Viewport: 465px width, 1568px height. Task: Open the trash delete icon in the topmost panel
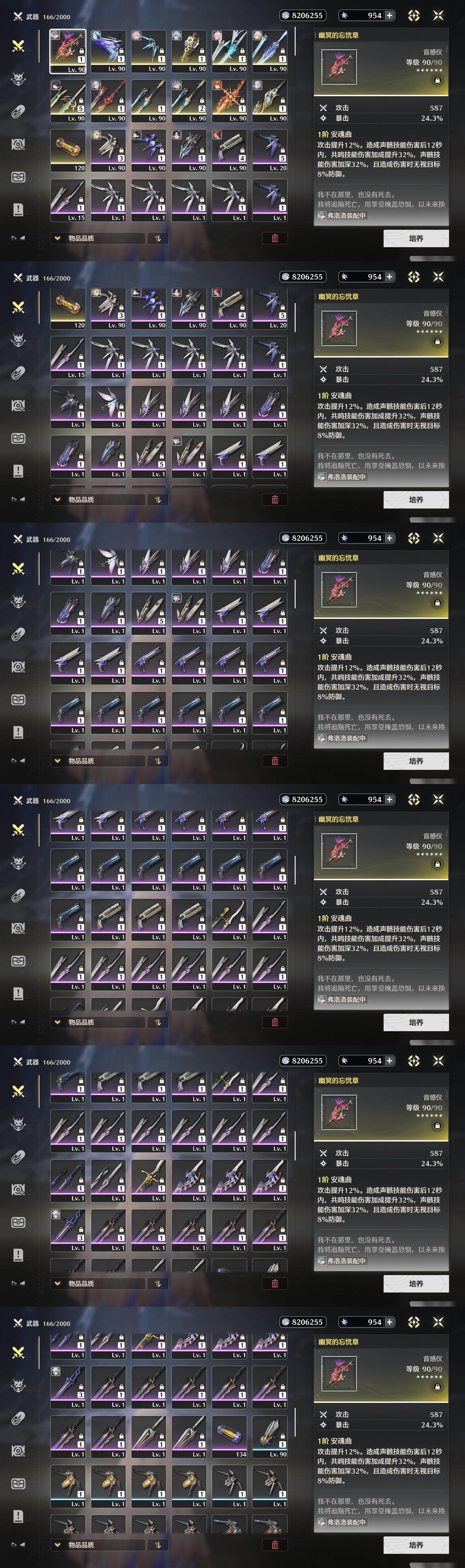(x=275, y=238)
